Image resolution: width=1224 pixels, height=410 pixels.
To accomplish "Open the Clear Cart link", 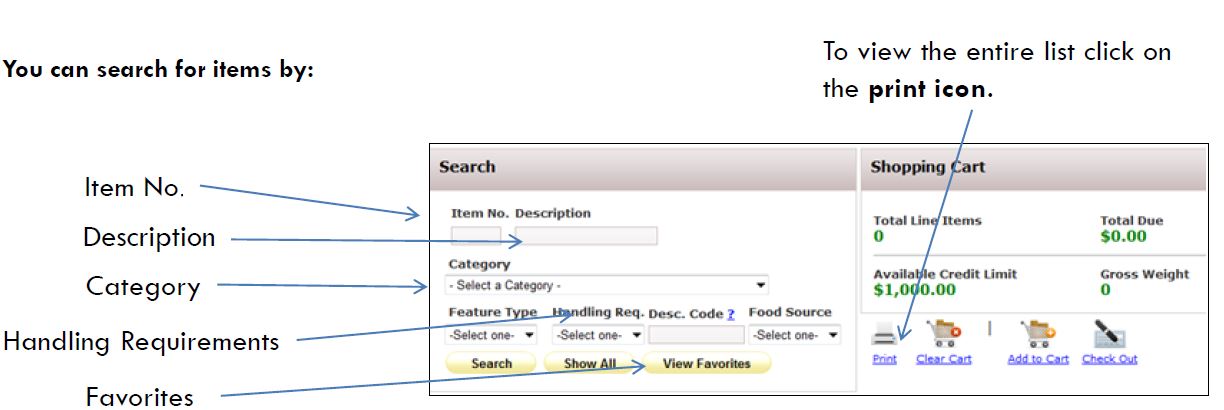I will (944, 359).
